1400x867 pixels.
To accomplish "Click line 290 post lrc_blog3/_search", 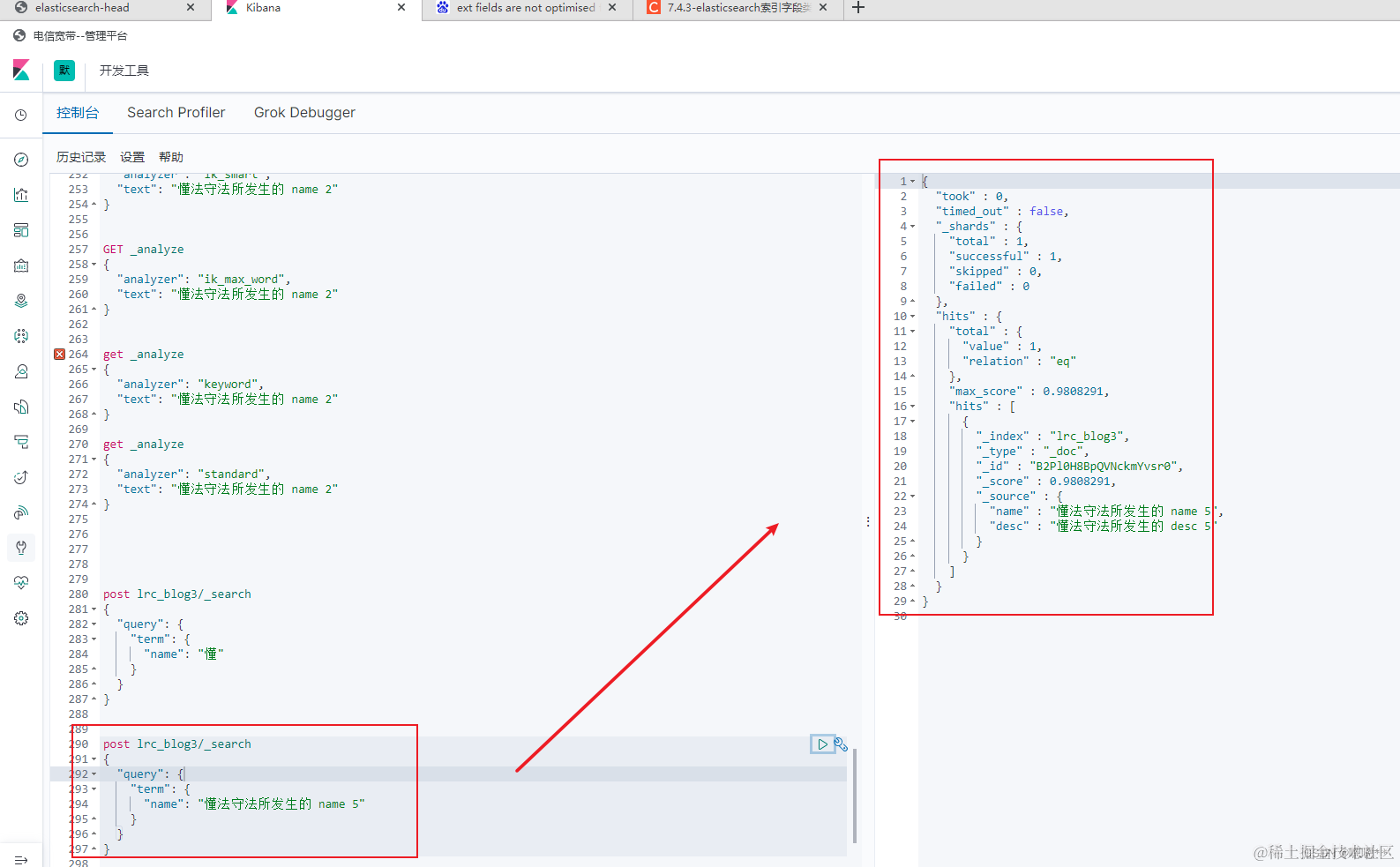I will coord(177,744).
